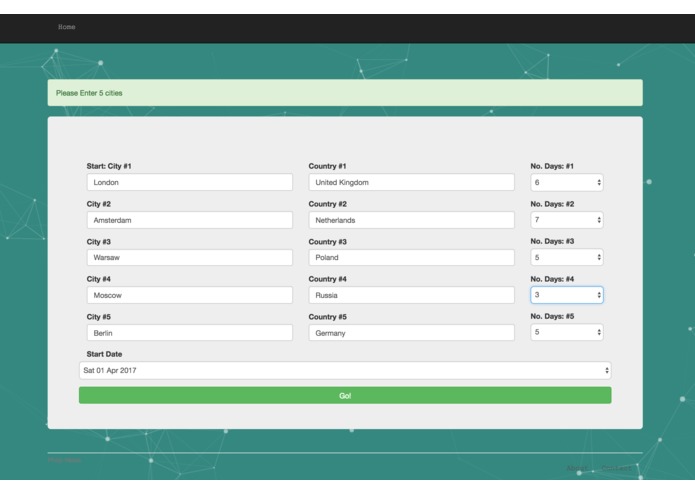Click the green Go! button
Viewport: 695px width, 494px height.
click(x=345, y=395)
